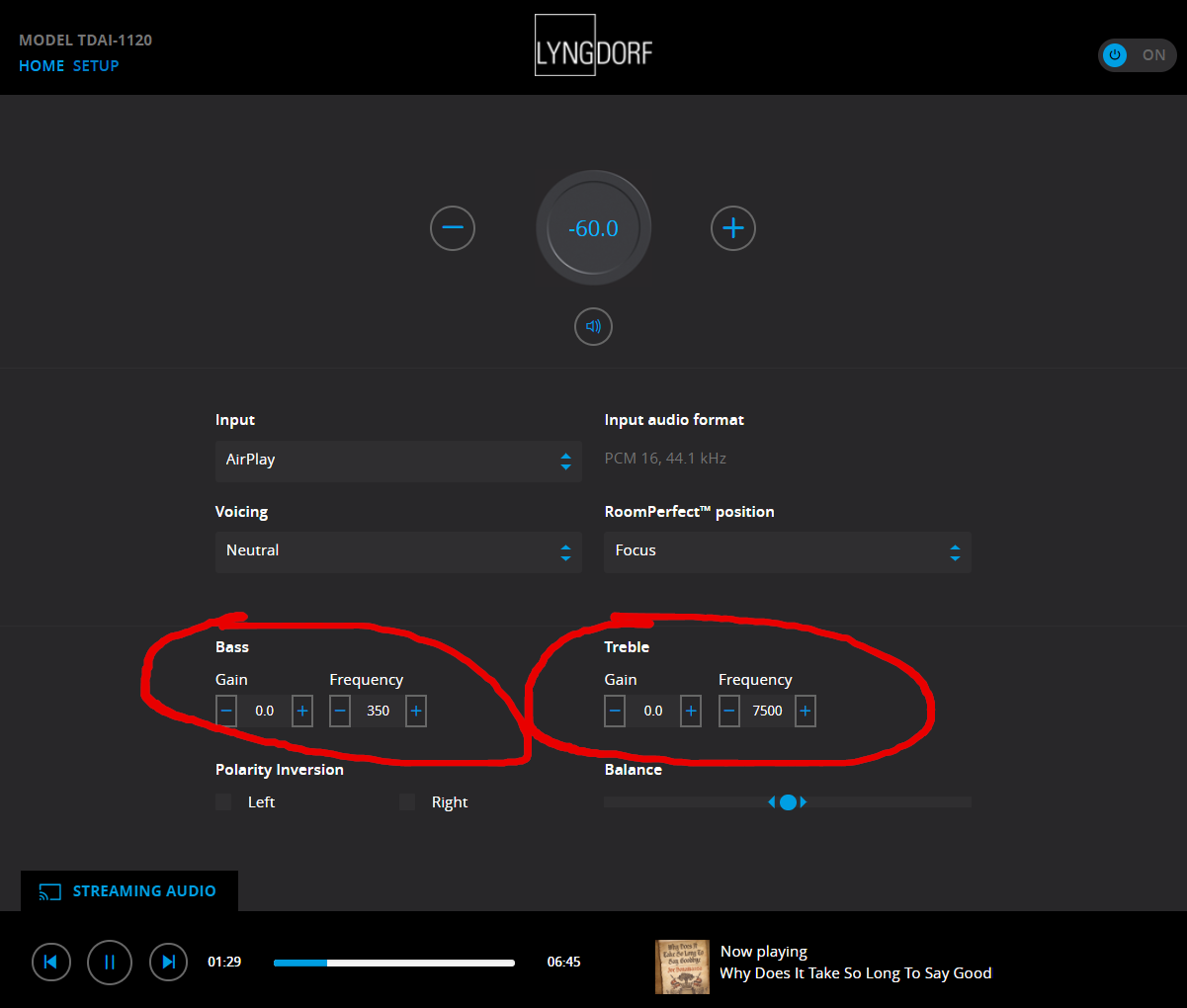The width and height of the screenshot is (1187, 1008).
Task: Pause the current track
Action: tap(110, 962)
